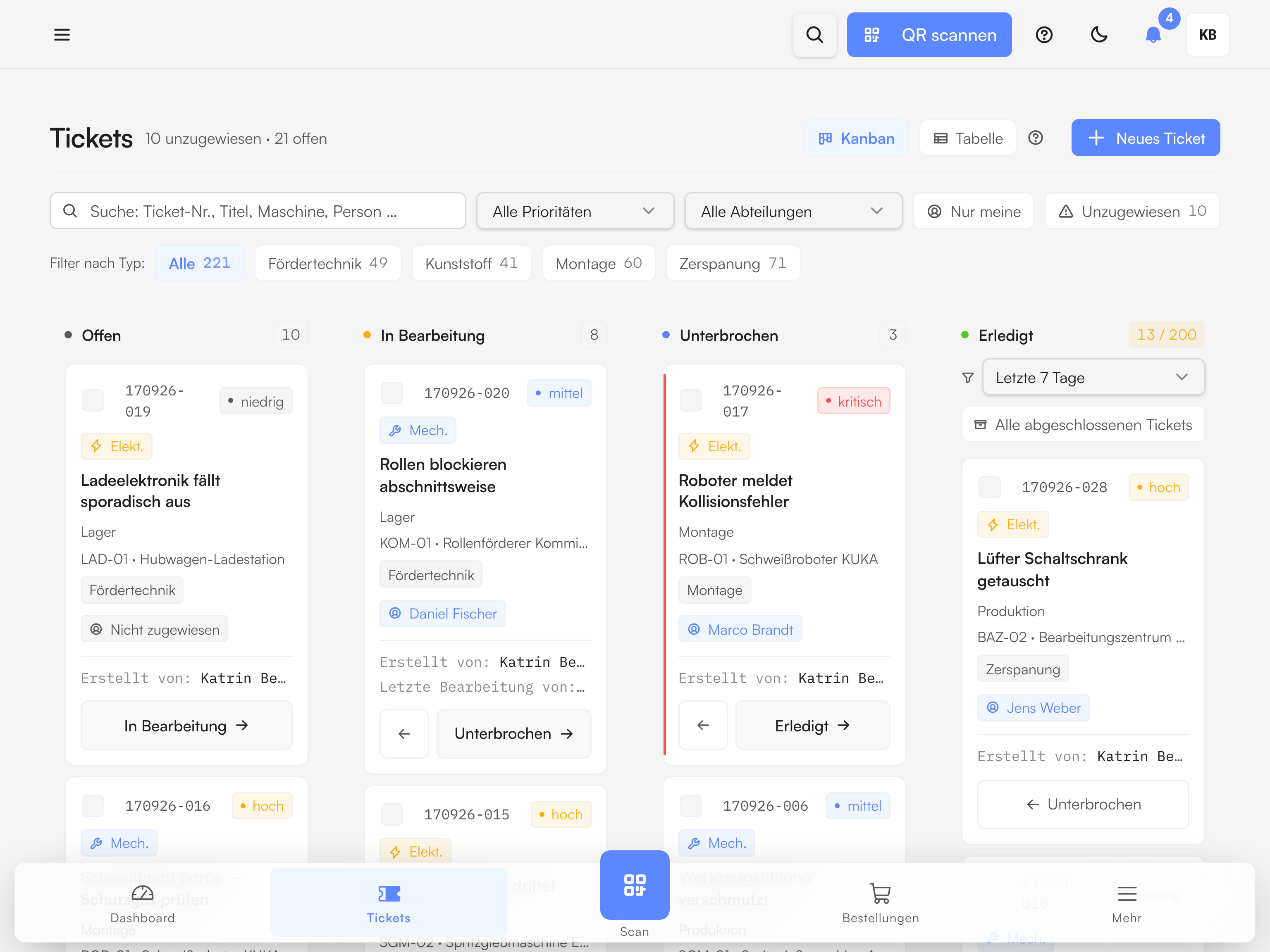The height and width of the screenshot is (952, 1270).
Task: Click the search magnifier icon in header
Action: [814, 35]
